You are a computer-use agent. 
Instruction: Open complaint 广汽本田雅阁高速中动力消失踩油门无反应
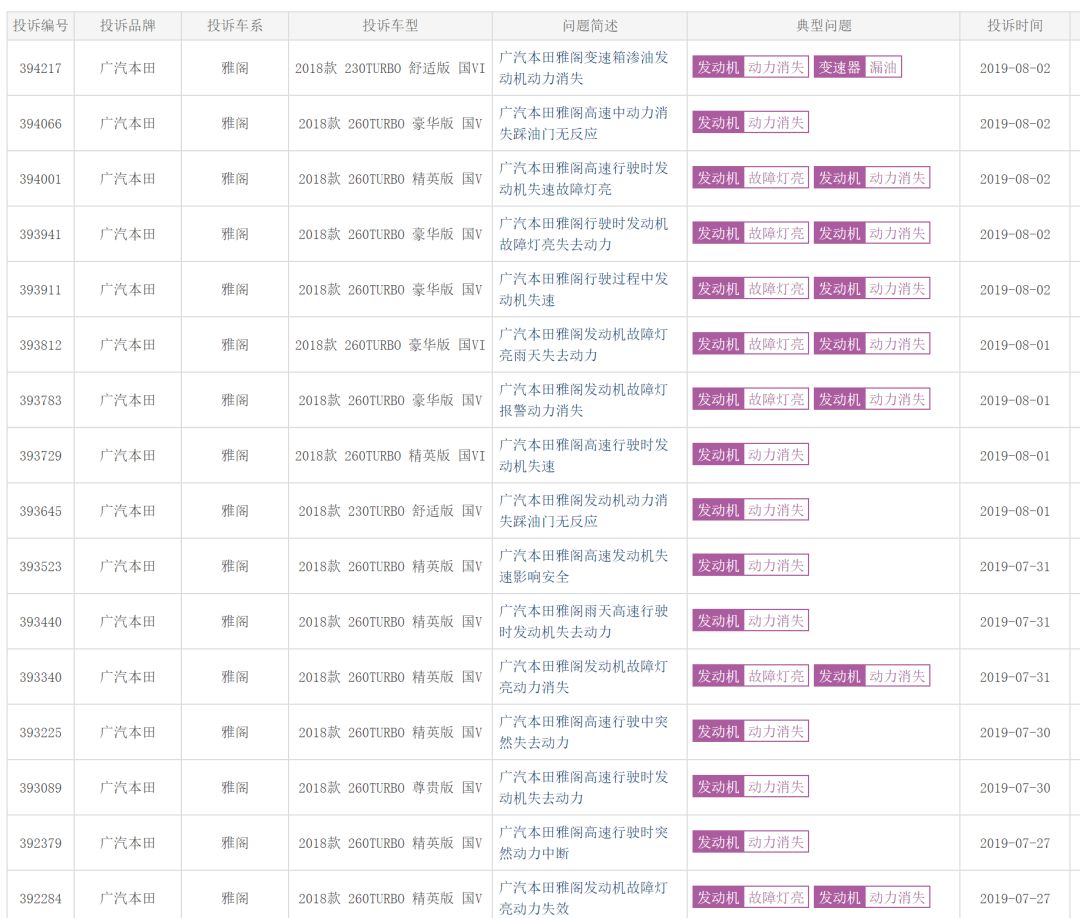(583, 123)
